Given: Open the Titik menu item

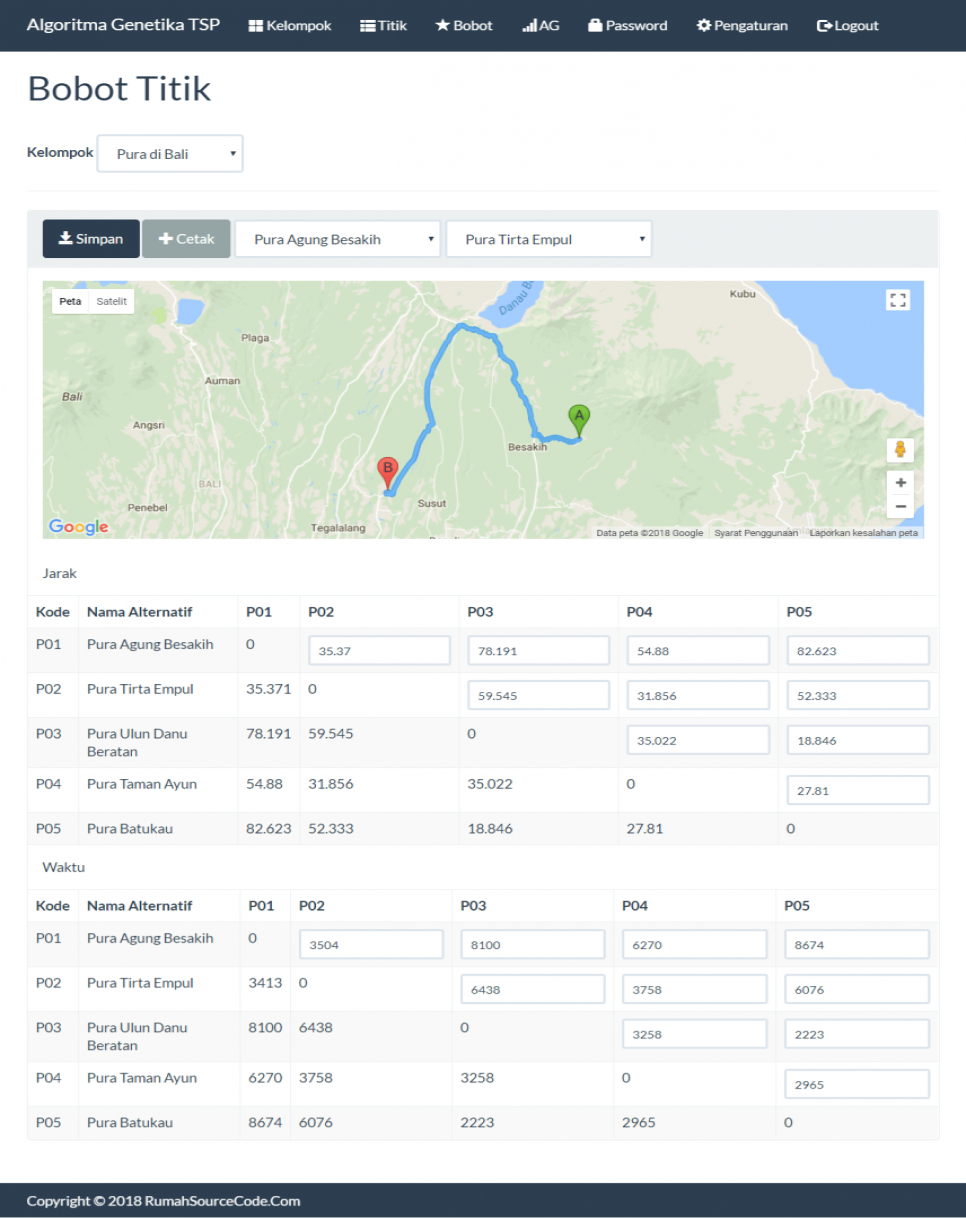Looking at the screenshot, I should tap(383, 26).
